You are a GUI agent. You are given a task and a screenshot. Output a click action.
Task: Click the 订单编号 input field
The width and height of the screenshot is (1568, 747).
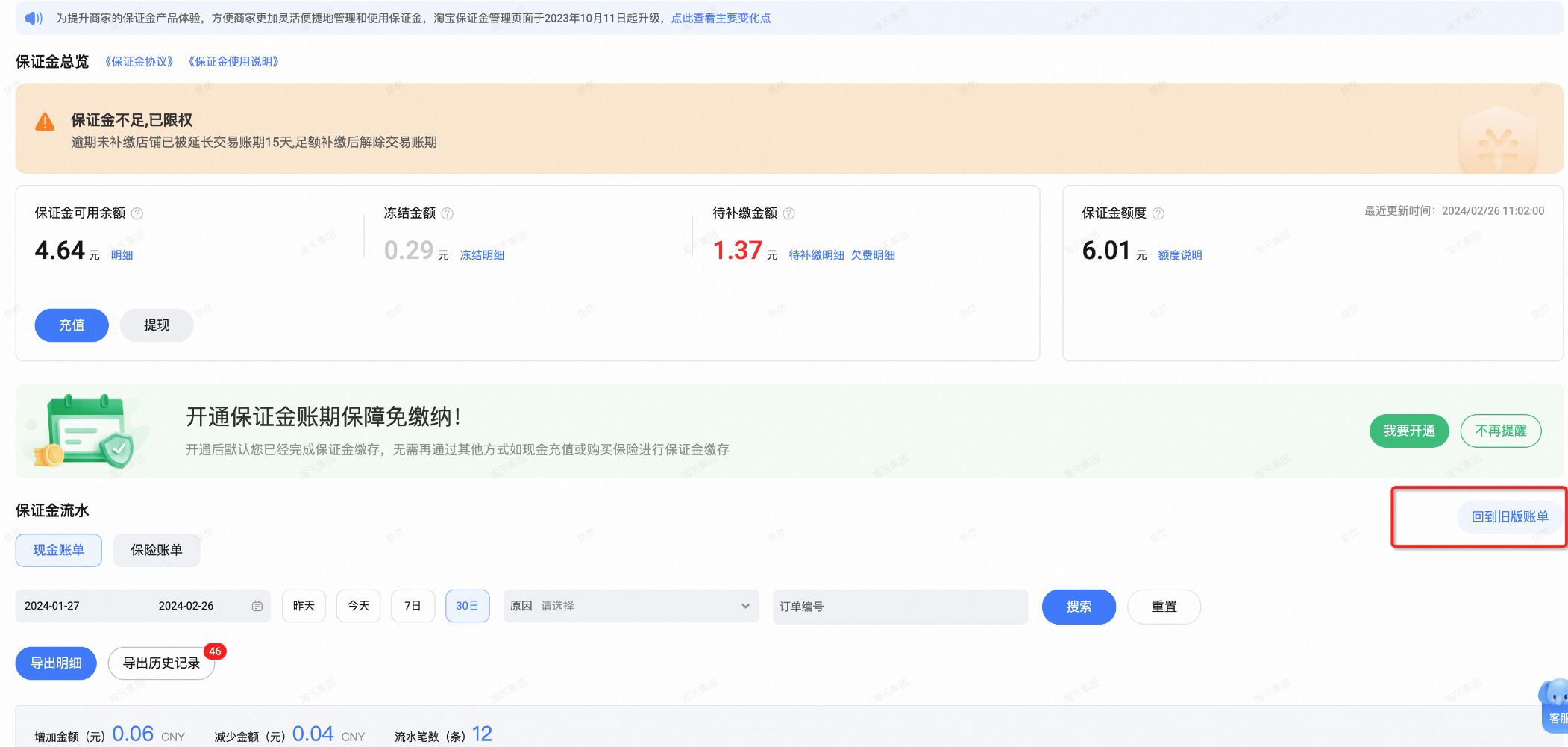[900, 607]
